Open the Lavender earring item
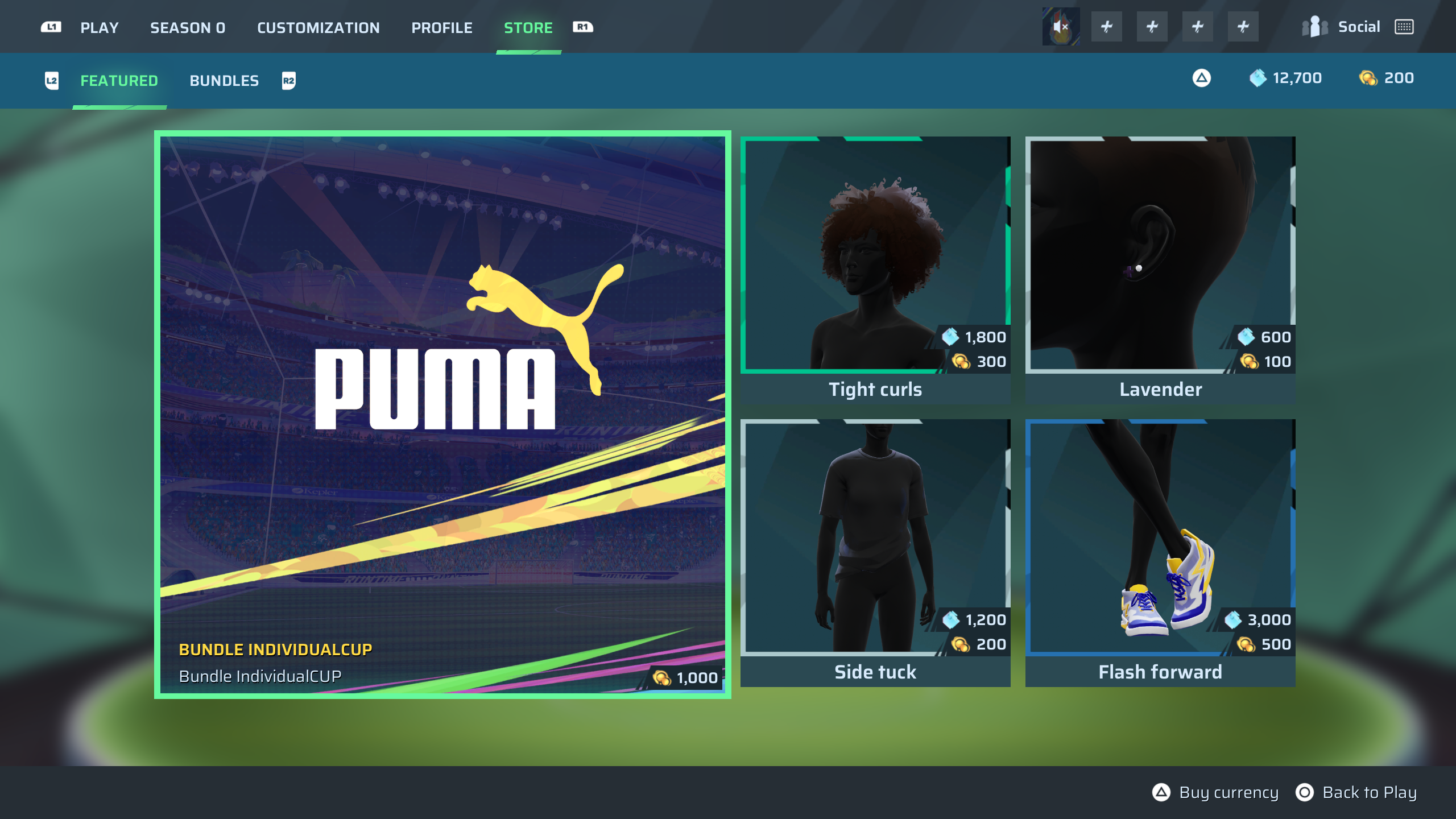 pyautogui.click(x=1160, y=270)
